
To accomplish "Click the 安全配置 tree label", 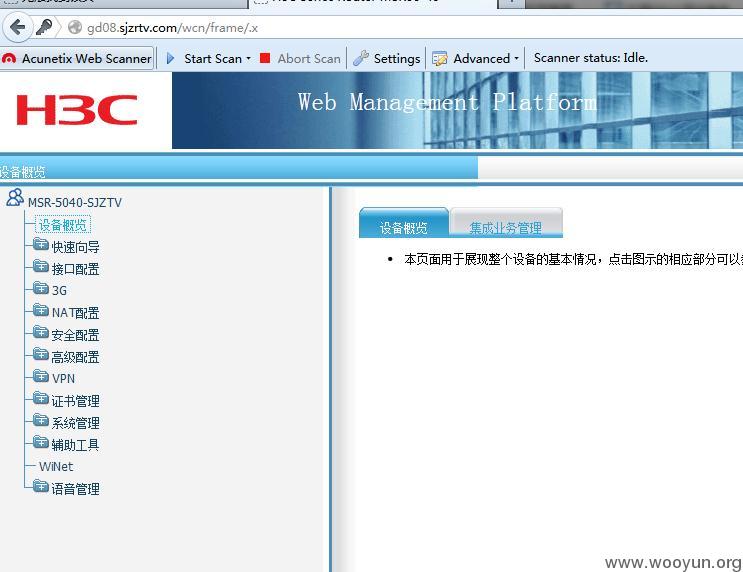I will pos(75,335).
